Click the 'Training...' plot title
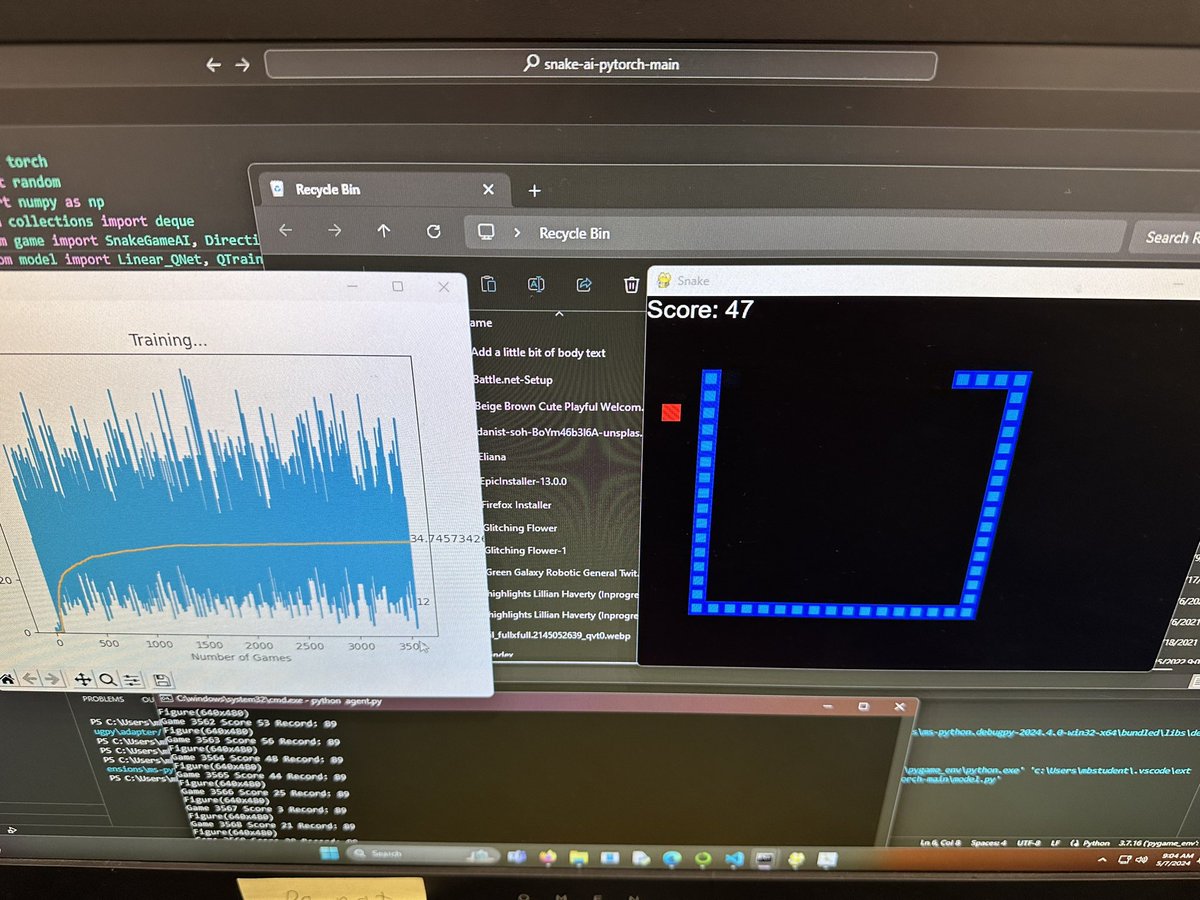The width and height of the screenshot is (1200, 900). coord(169,340)
